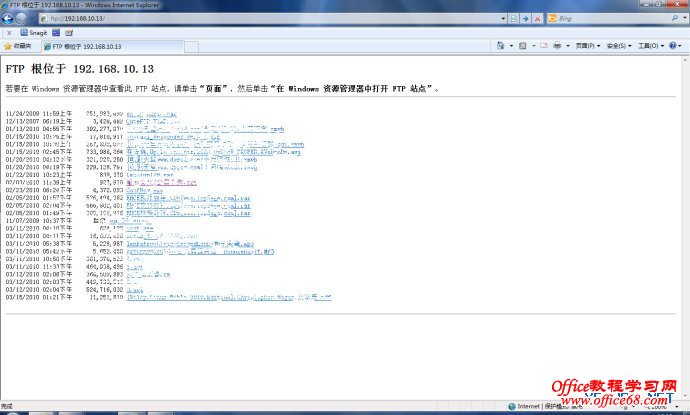Open Favorites with the star button
The image size is (690, 415).
(x=18, y=46)
